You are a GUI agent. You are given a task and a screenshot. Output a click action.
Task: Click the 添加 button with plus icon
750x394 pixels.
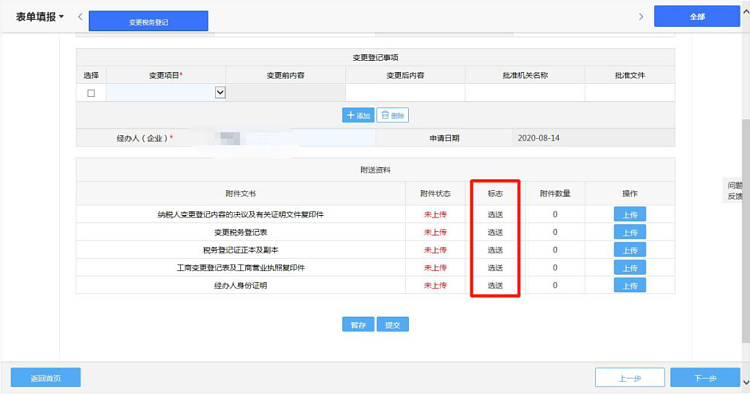coord(358,115)
